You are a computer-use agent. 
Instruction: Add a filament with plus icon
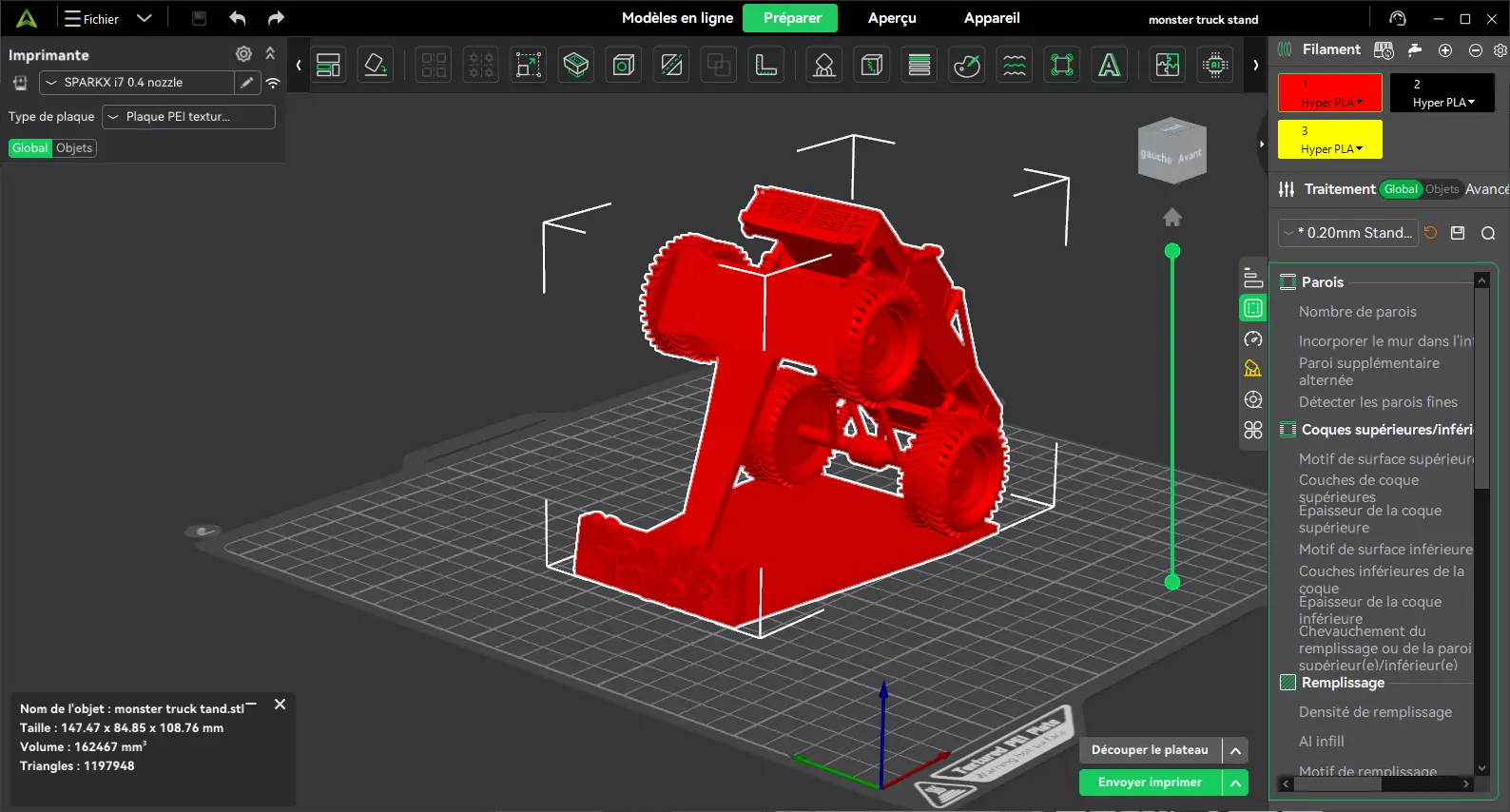pyautogui.click(x=1445, y=50)
